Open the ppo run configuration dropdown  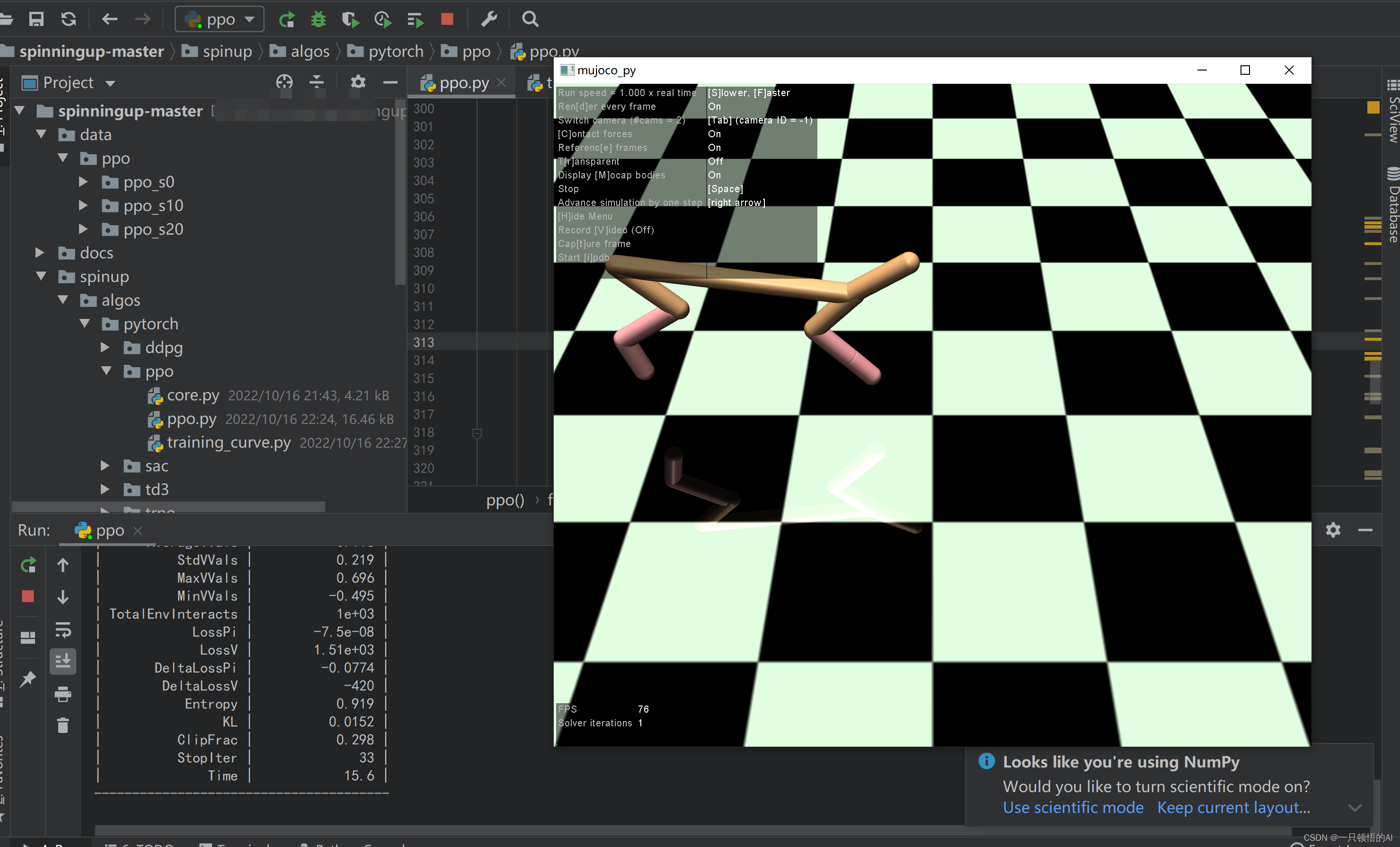click(x=219, y=19)
